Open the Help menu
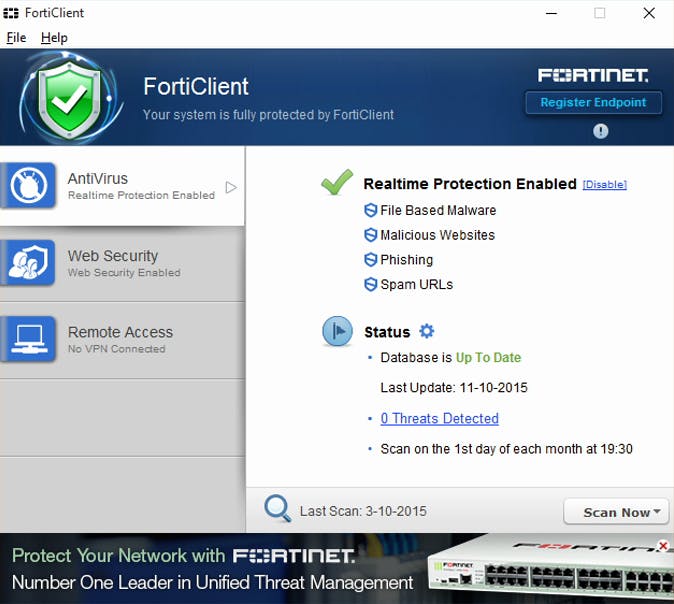 pyautogui.click(x=54, y=38)
